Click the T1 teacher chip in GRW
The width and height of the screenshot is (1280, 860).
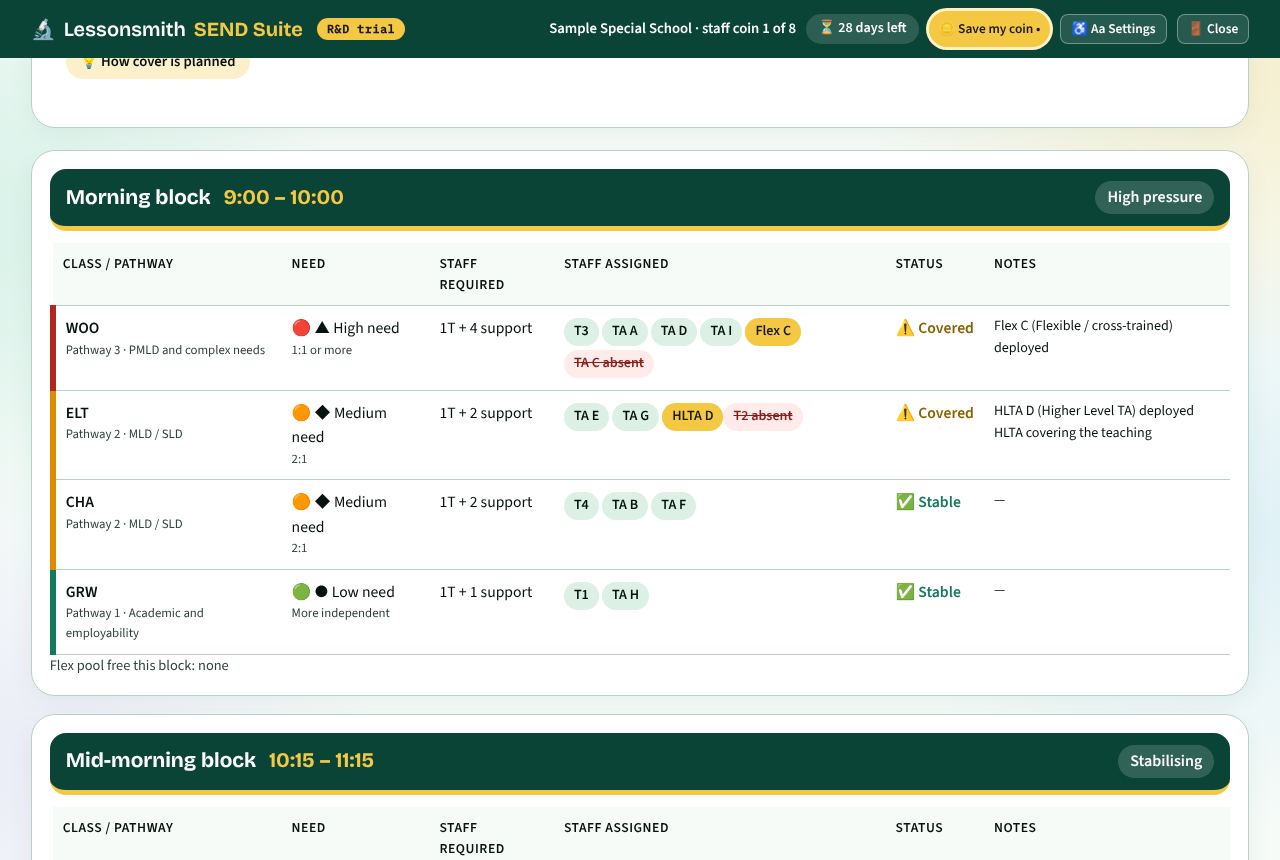click(x=581, y=595)
